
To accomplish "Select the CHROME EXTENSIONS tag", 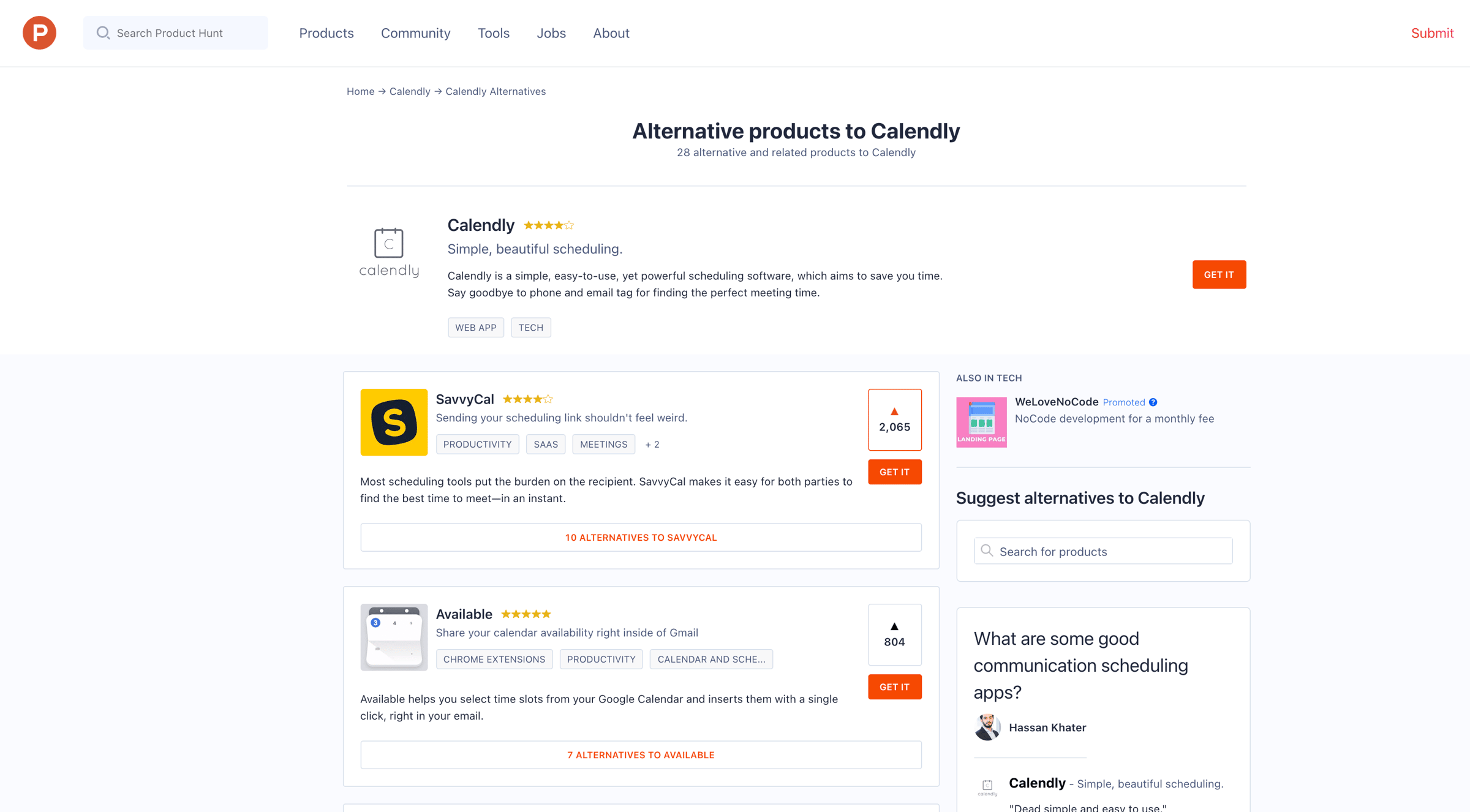I will pos(494,659).
